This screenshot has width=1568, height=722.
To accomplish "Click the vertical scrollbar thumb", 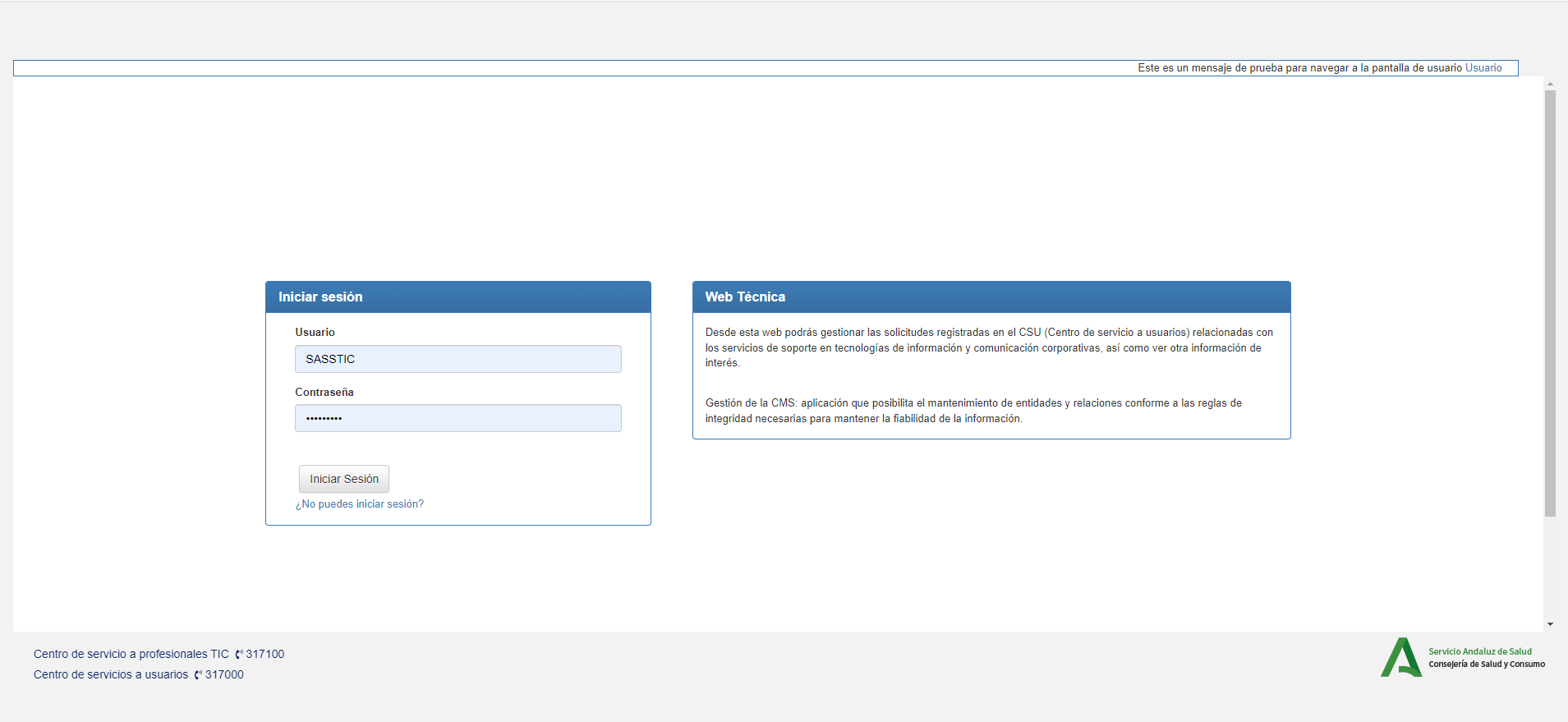I will pos(1550,303).
